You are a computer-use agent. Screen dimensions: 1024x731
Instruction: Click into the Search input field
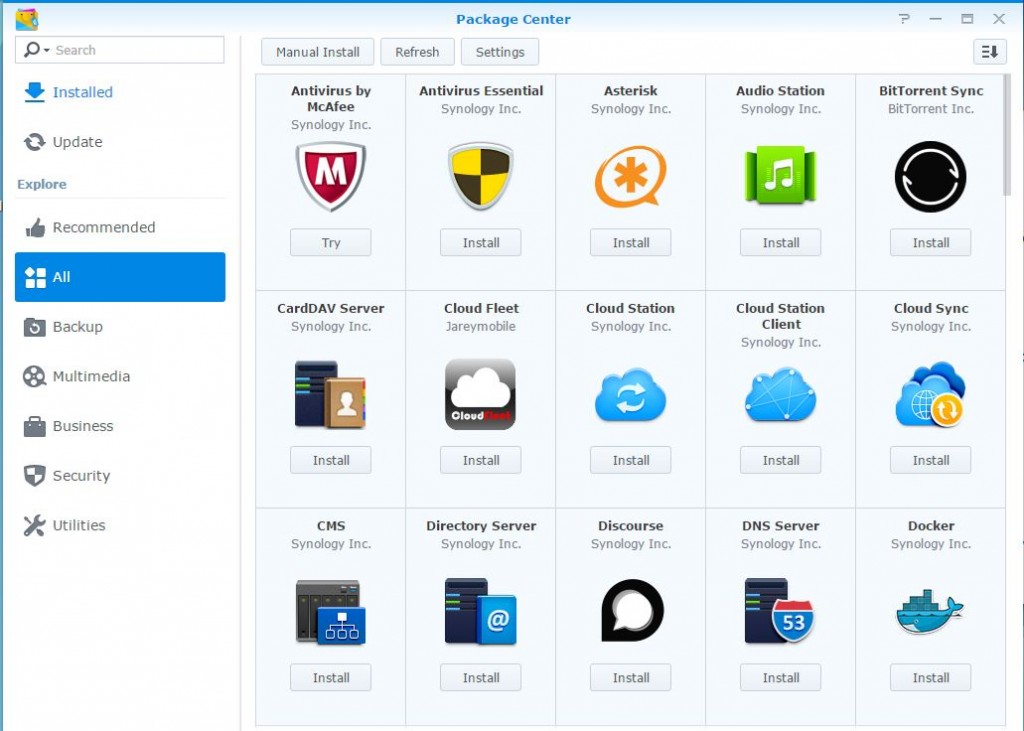pyautogui.click(x=120, y=50)
